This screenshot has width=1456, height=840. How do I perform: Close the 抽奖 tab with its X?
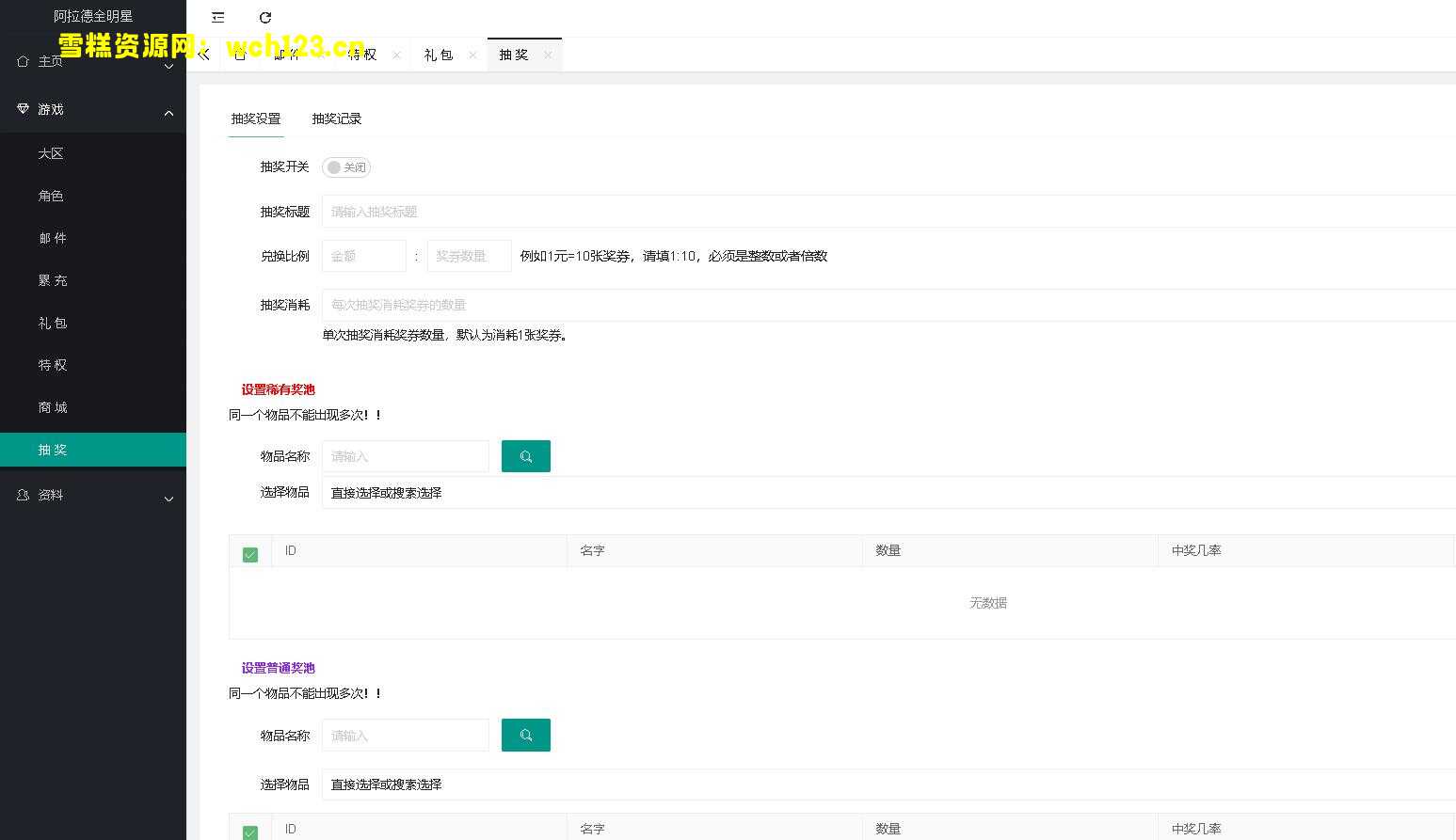548,55
